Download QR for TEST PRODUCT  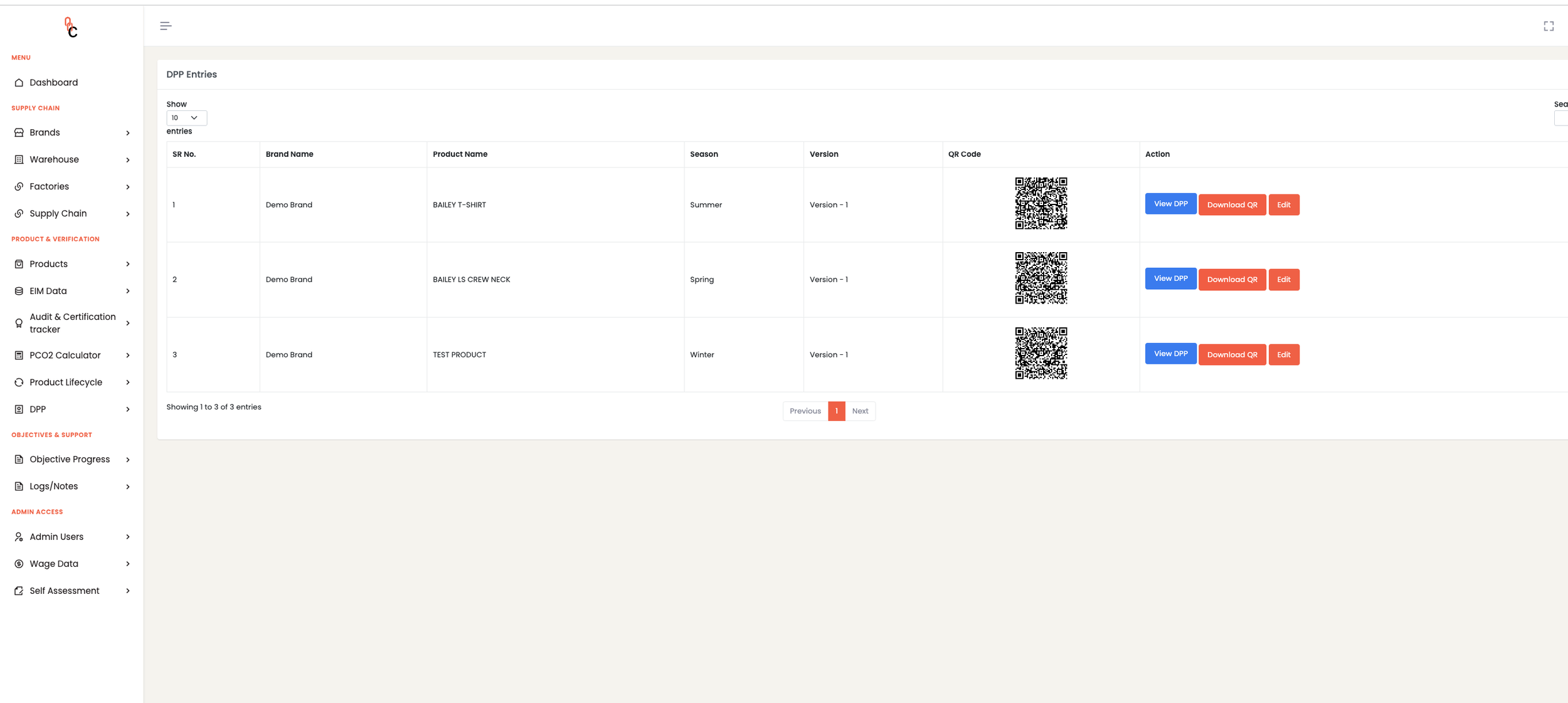click(x=1232, y=355)
